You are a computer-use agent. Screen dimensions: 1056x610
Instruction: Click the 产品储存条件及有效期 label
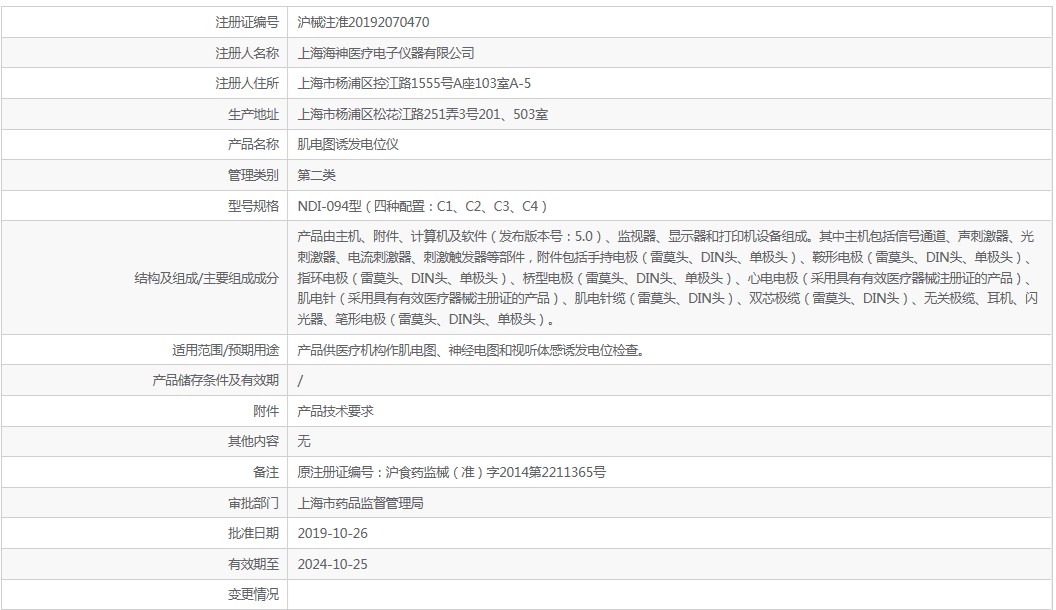pos(216,380)
